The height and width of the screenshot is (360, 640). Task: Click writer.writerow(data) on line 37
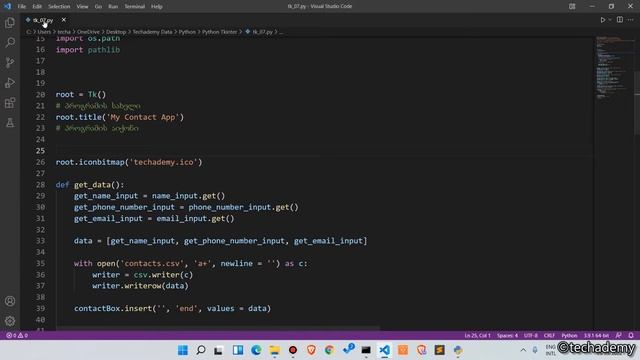click(x=140, y=286)
